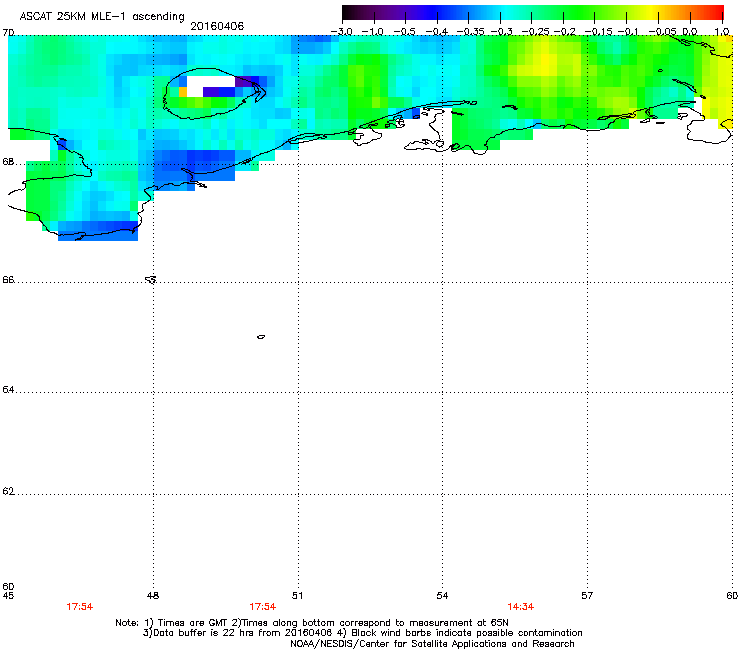
Task: Click the latitude label 62
Action: pyautogui.click(x=8, y=491)
